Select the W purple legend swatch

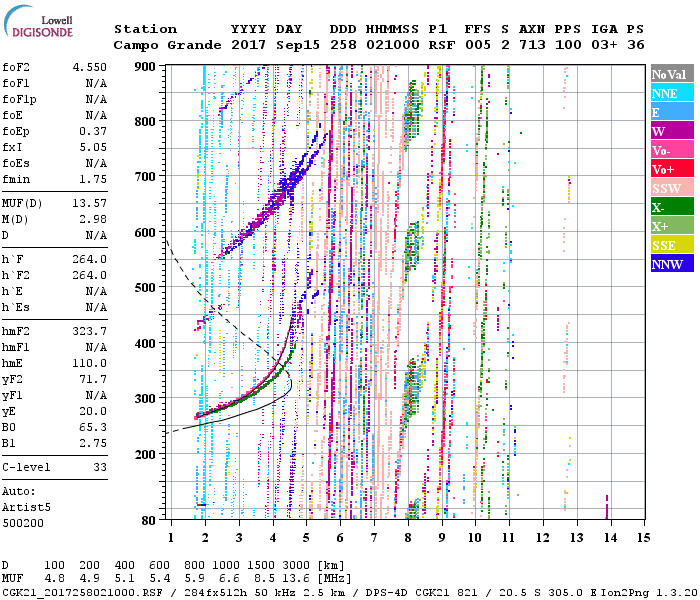click(669, 131)
